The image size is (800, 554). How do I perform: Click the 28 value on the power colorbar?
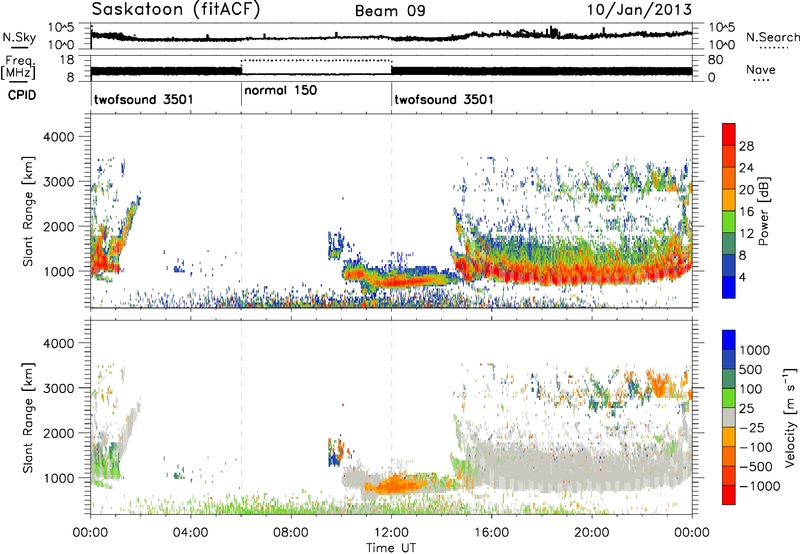tap(746, 146)
